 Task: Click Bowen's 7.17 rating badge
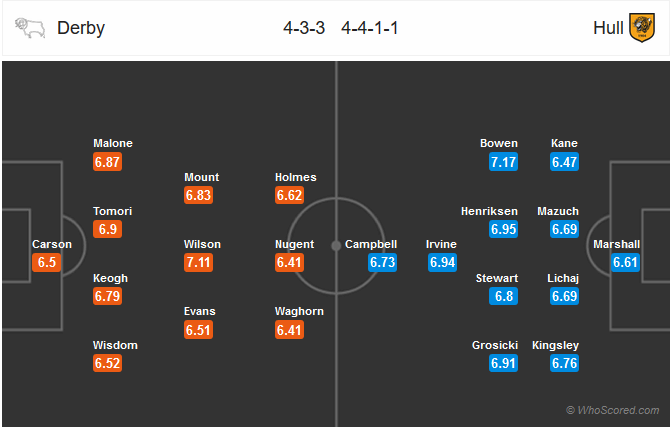click(x=504, y=162)
